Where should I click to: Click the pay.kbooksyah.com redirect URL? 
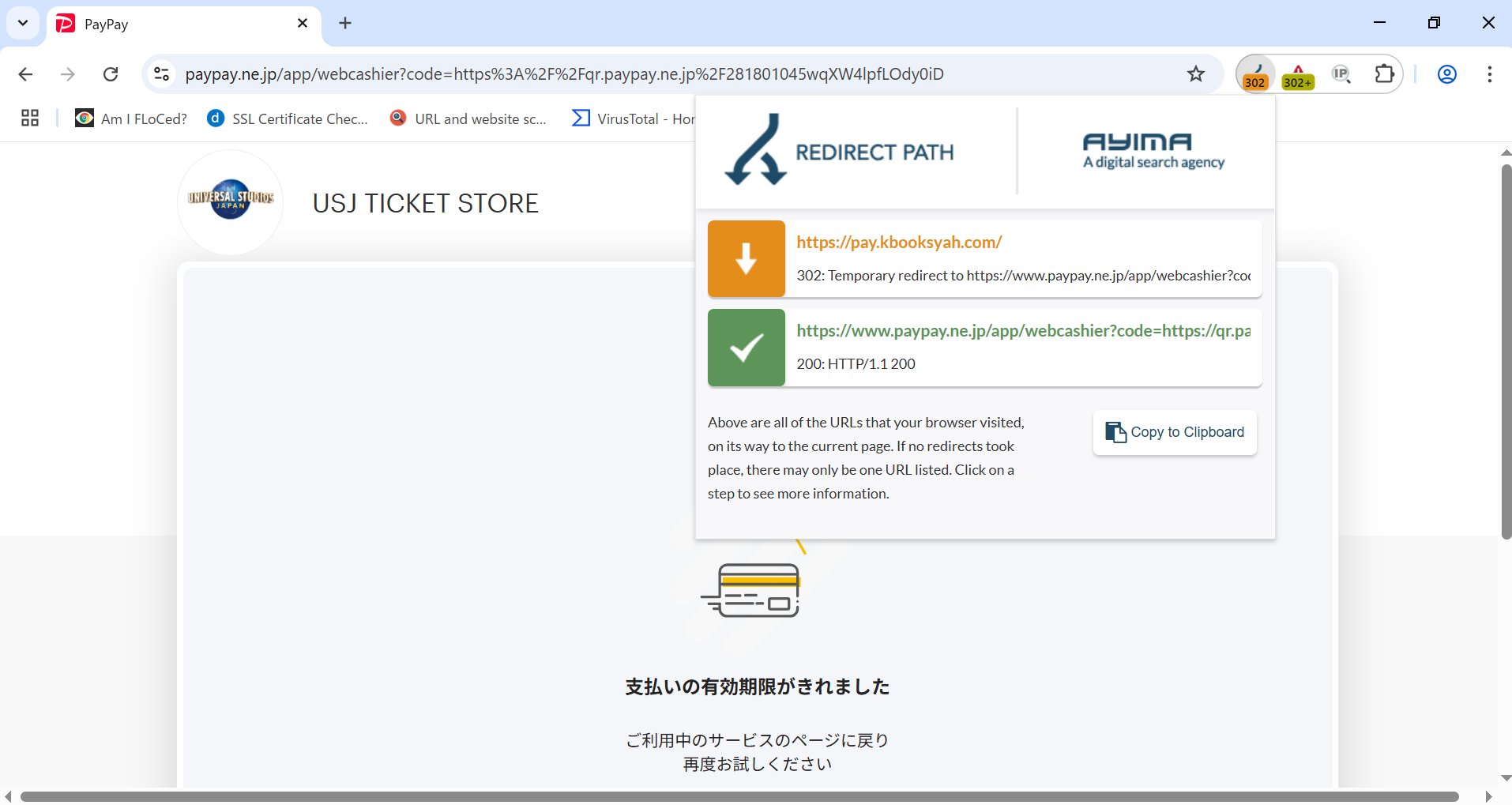tap(899, 243)
